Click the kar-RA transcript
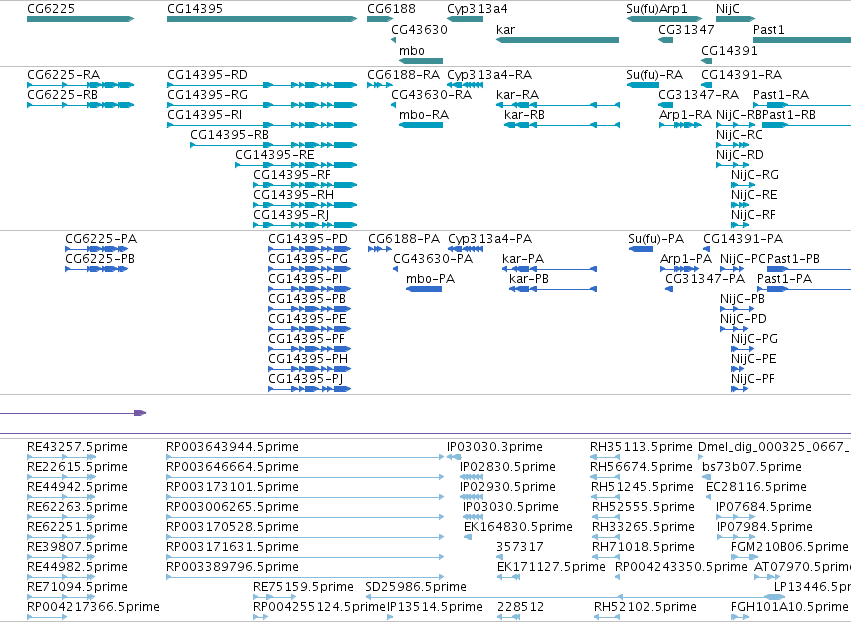The width and height of the screenshot is (851, 622). (558, 105)
